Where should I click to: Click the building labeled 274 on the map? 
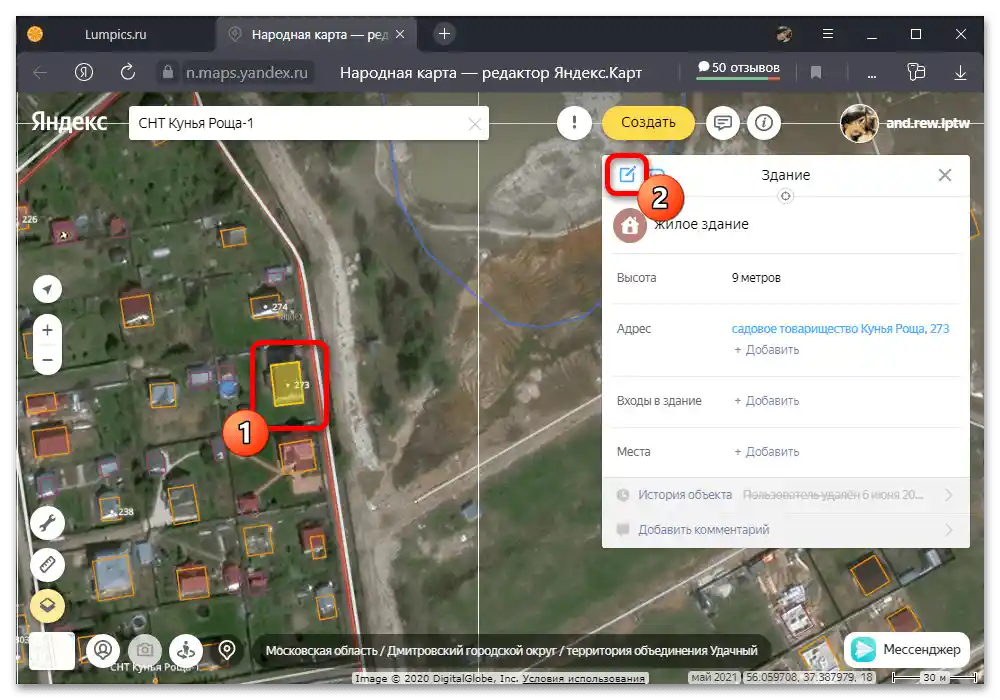265,307
